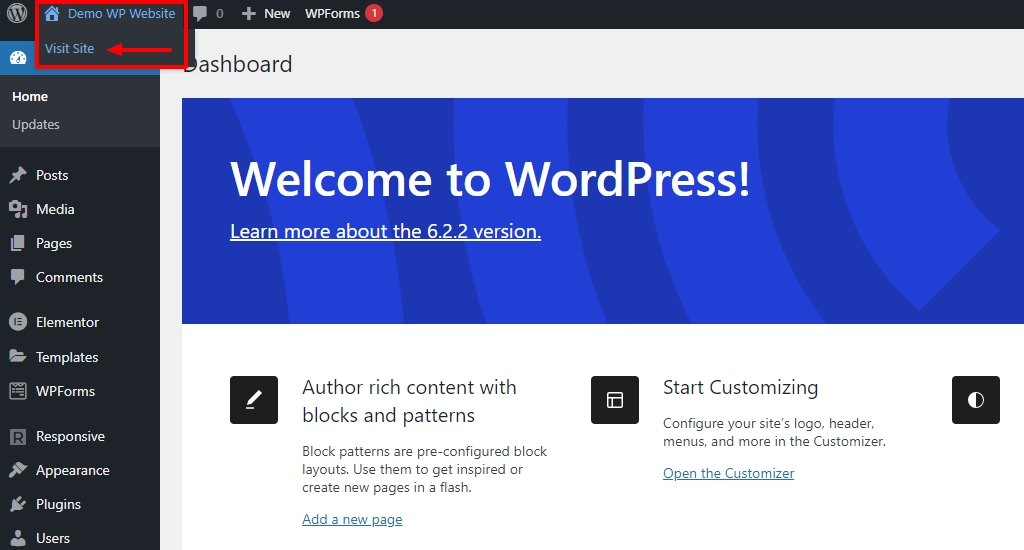
Task: Open Demo WP Website site menu
Action: (121, 13)
